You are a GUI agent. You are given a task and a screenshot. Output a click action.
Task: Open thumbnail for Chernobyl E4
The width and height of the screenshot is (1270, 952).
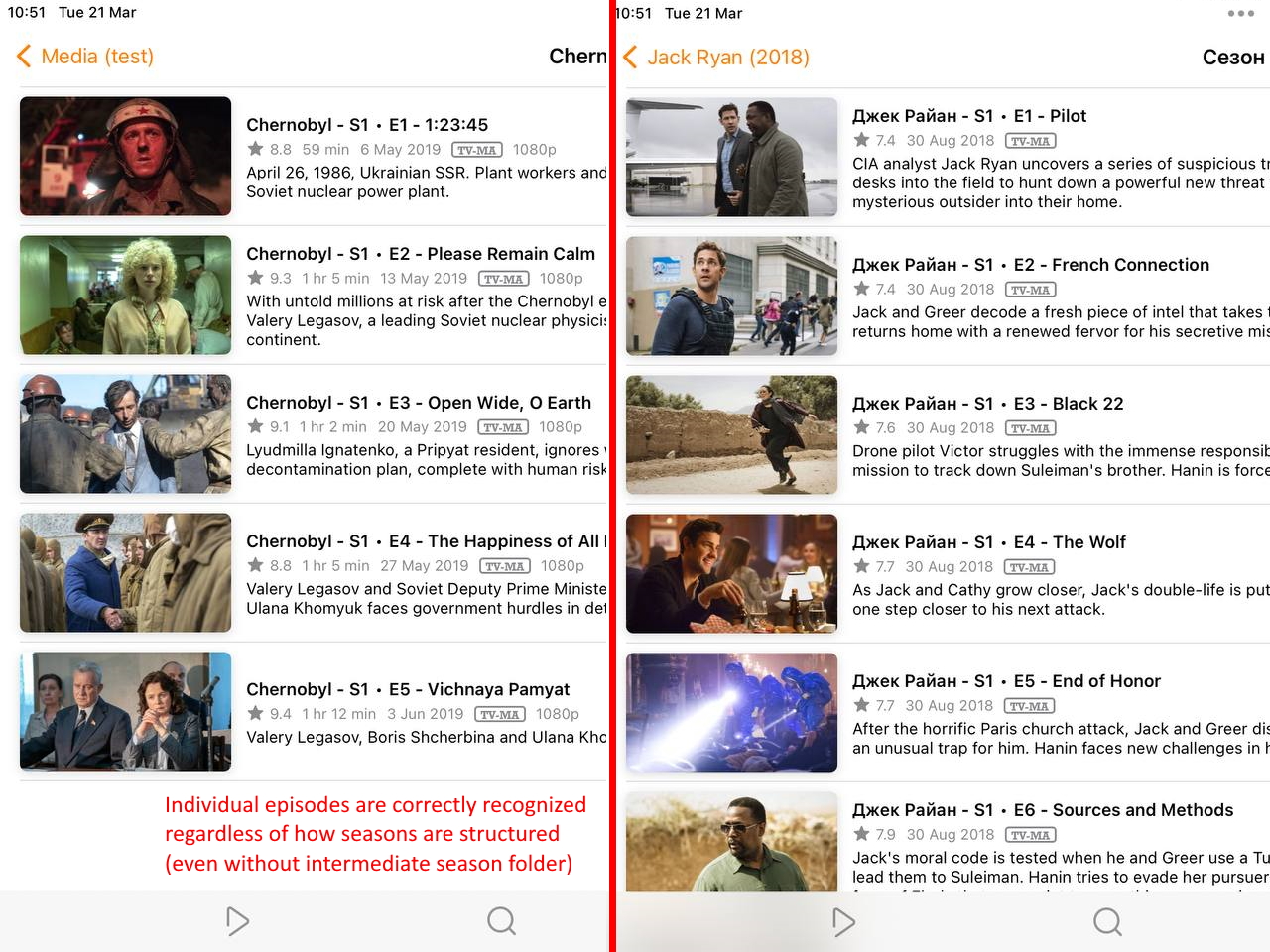pos(126,572)
